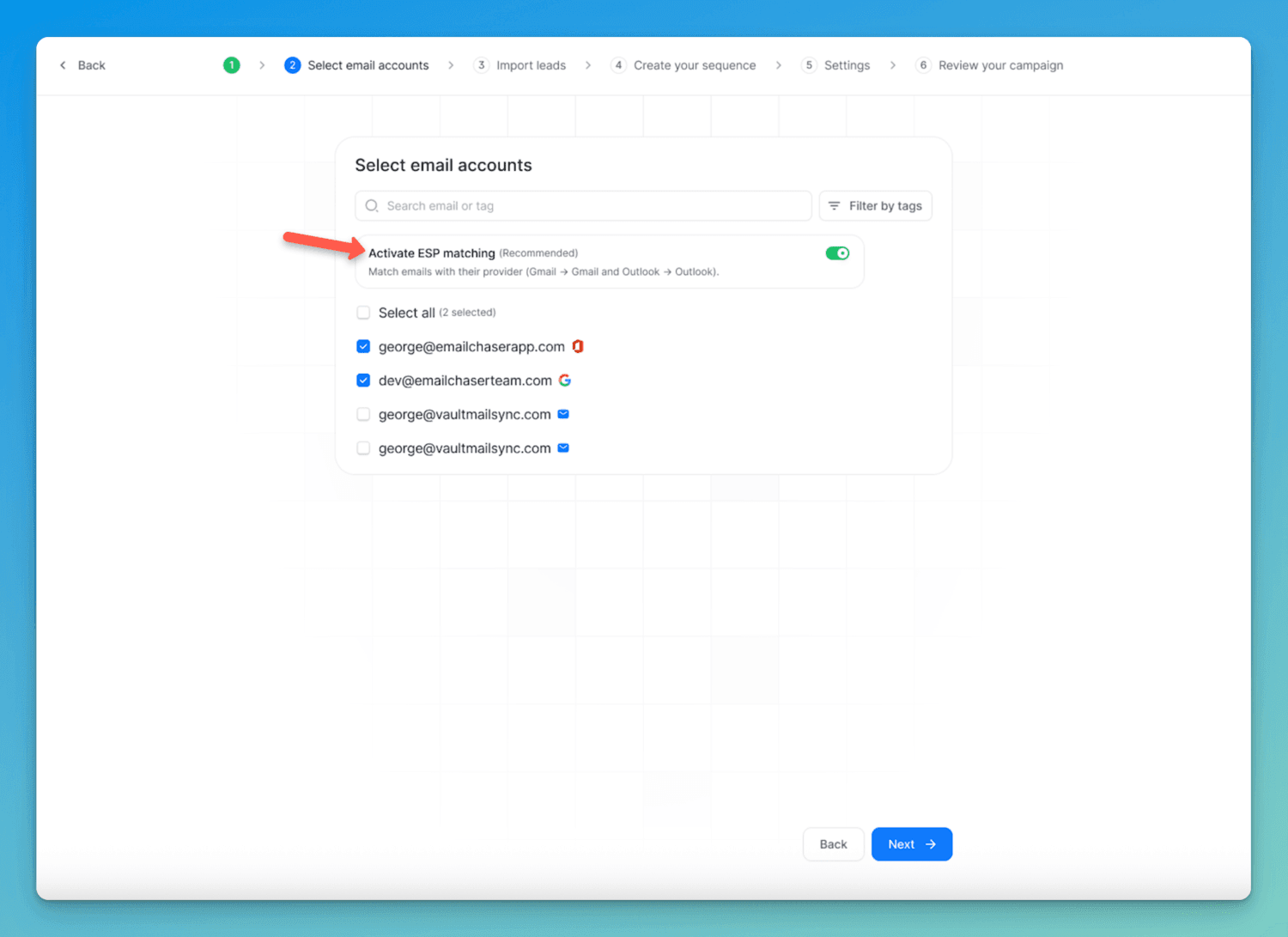Viewport: 1288px width, 937px height.
Task: Click the green completed step 1 indicator
Action: [231, 64]
